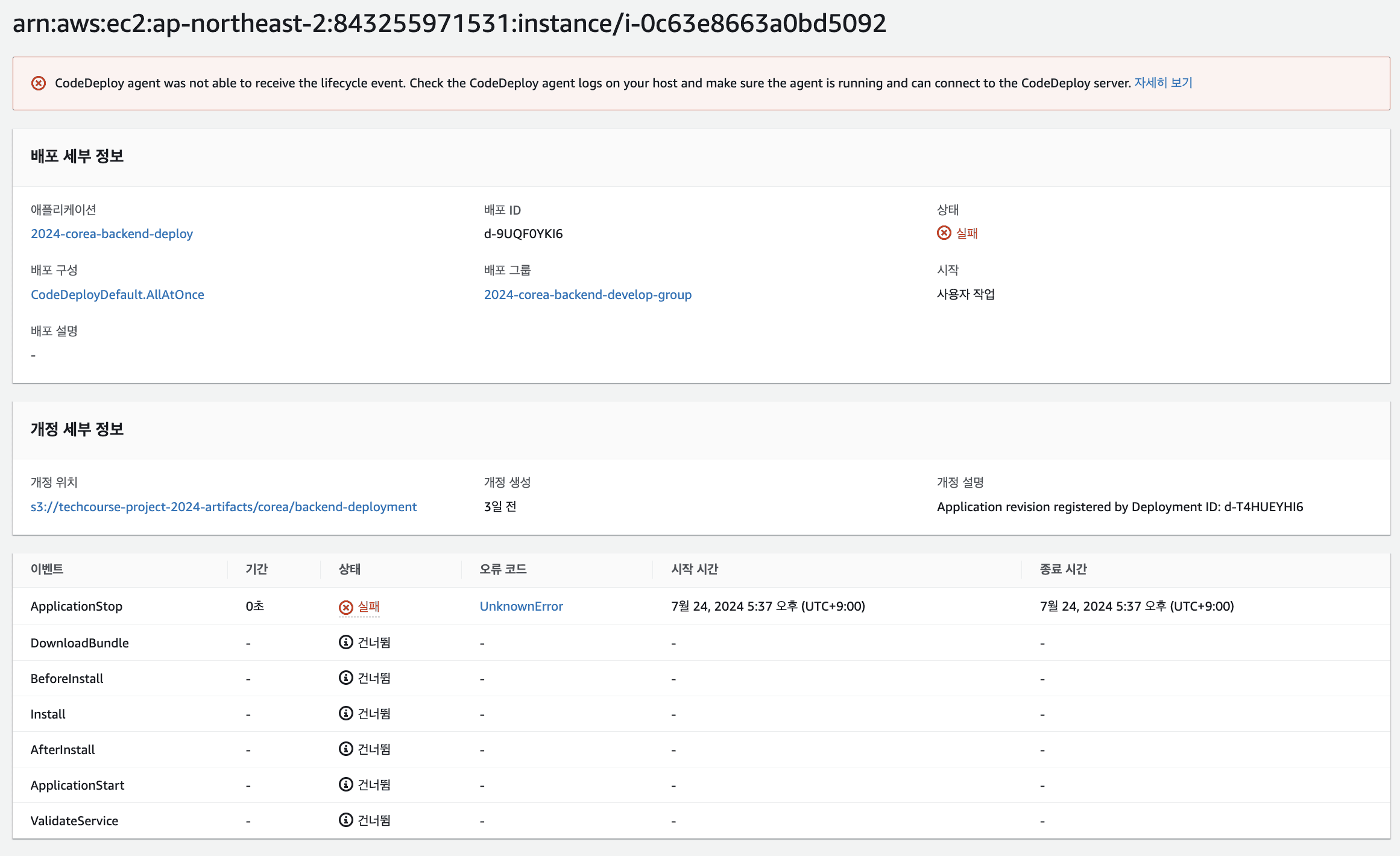This screenshot has width=1400, height=856.
Task: Click the red error icon in alert banner
Action: point(39,83)
